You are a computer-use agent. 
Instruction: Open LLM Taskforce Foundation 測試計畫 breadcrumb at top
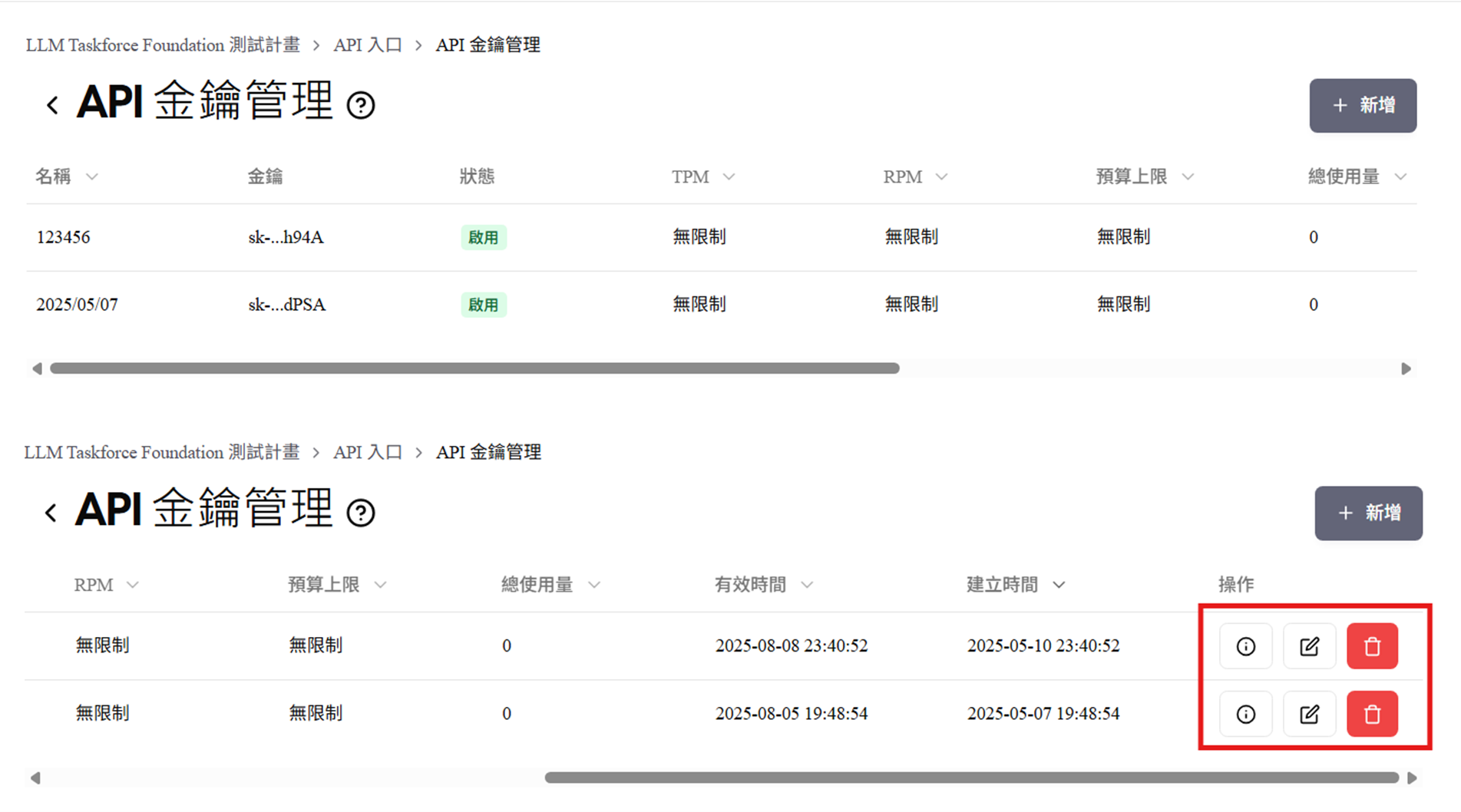[163, 45]
